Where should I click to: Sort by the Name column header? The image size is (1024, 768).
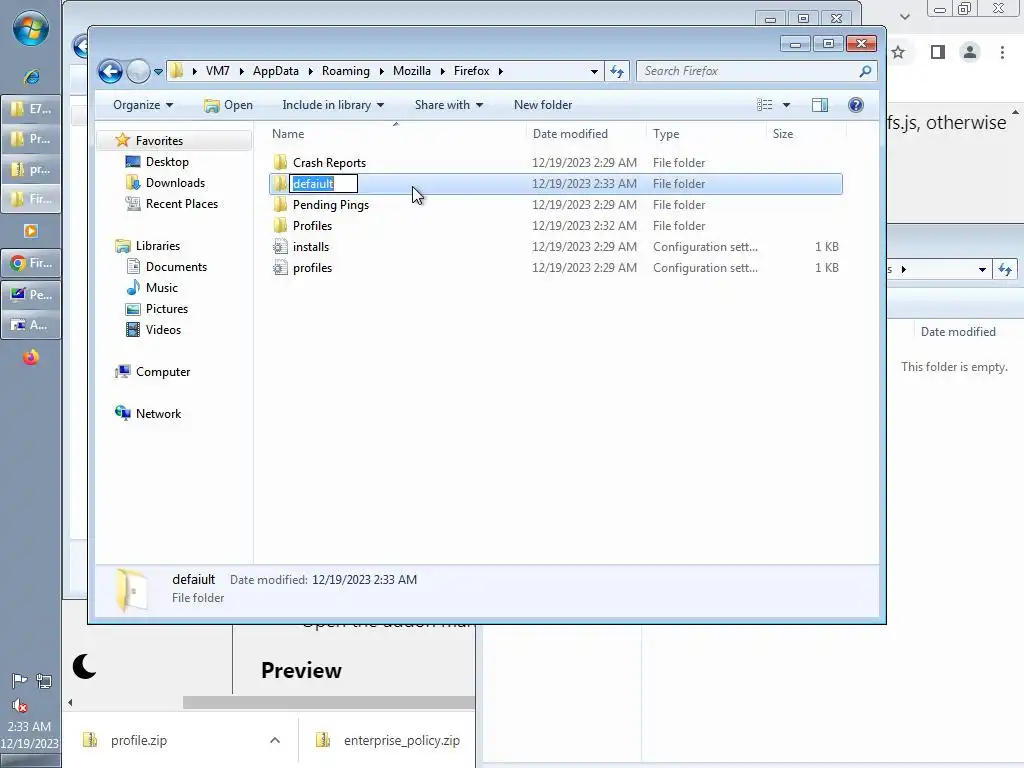point(288,134)
